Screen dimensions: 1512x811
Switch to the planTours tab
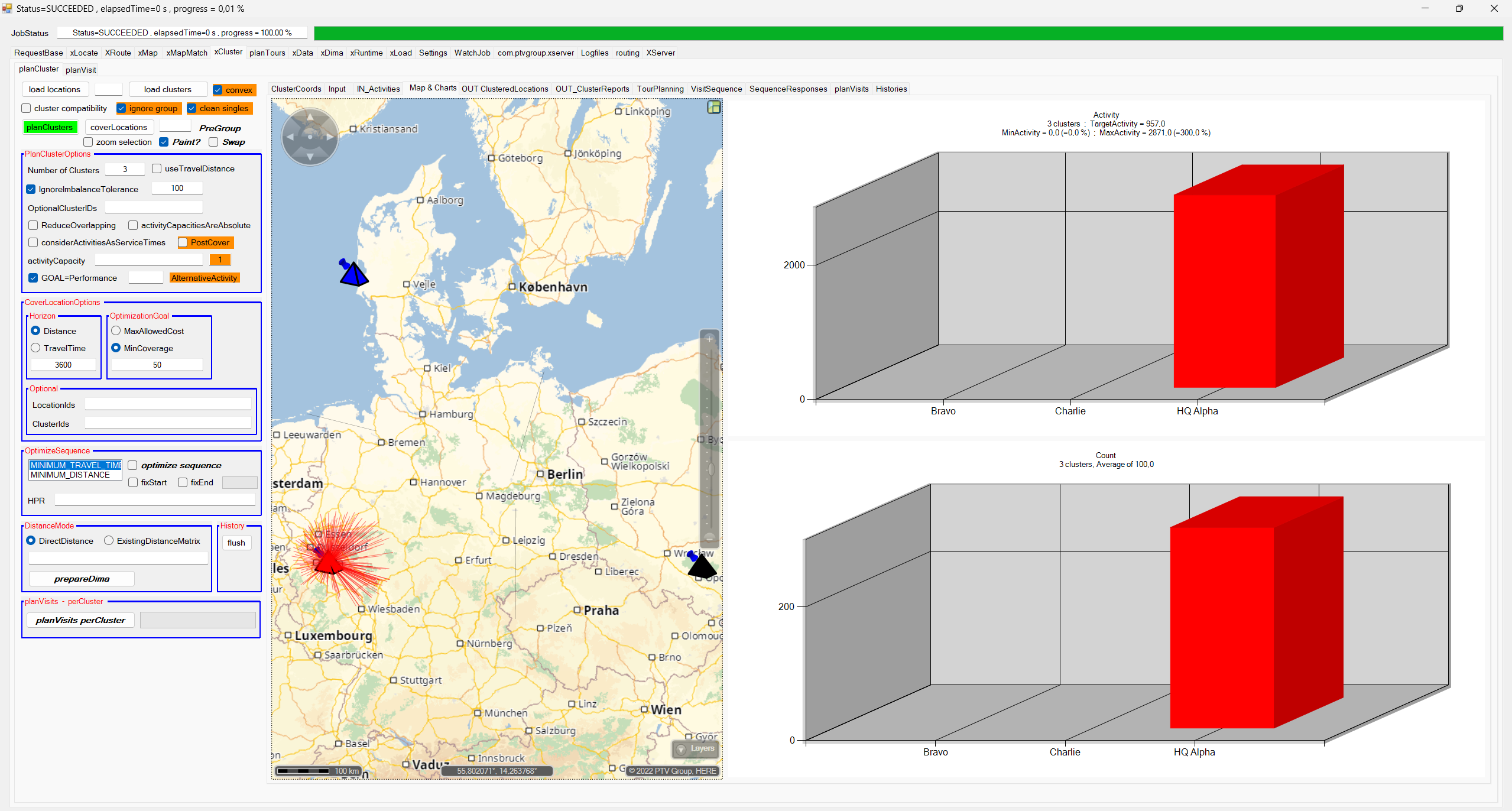click(x=267, y=53)
